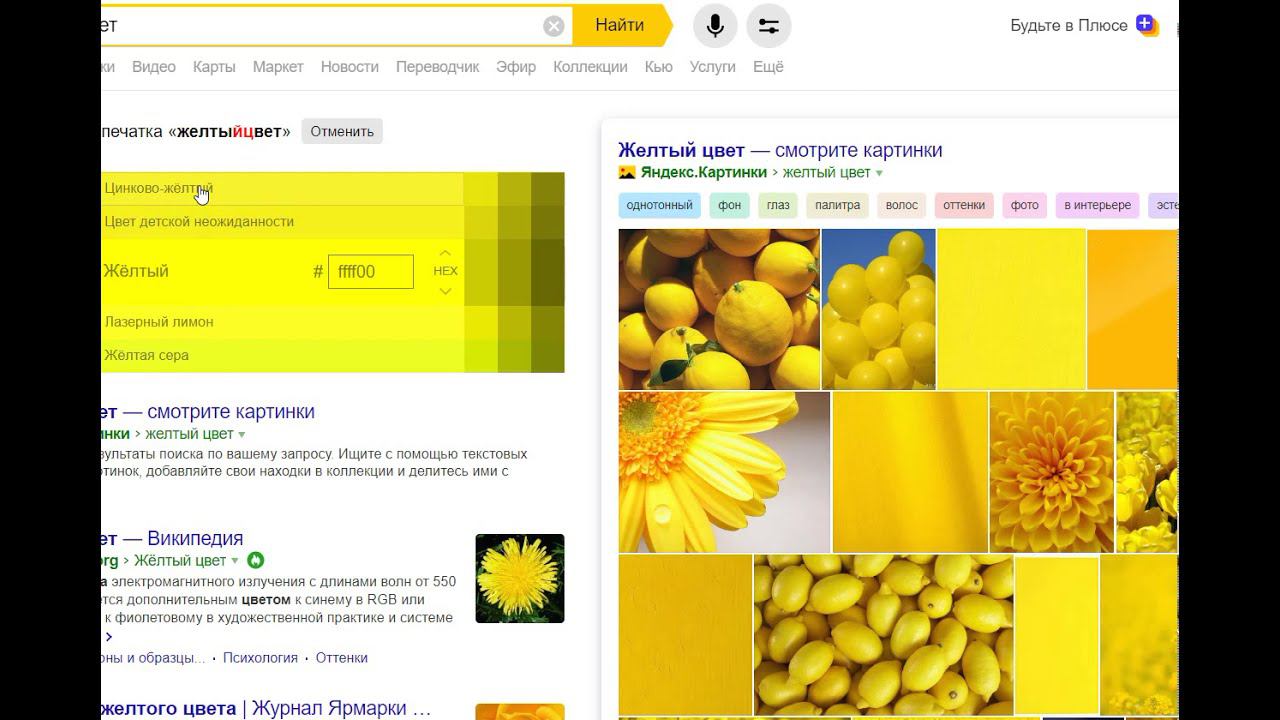The height and width of the screenshot is (720, 1280).
Task: Open the Услуги tab
Action: tap(712, 67)
